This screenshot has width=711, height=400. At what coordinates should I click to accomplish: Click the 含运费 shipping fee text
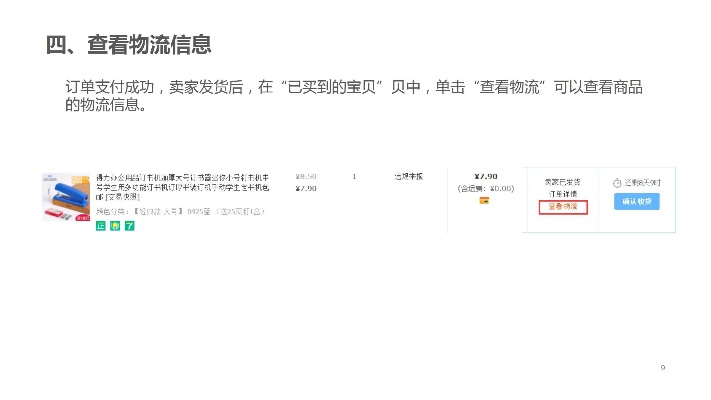pos(485,188)
